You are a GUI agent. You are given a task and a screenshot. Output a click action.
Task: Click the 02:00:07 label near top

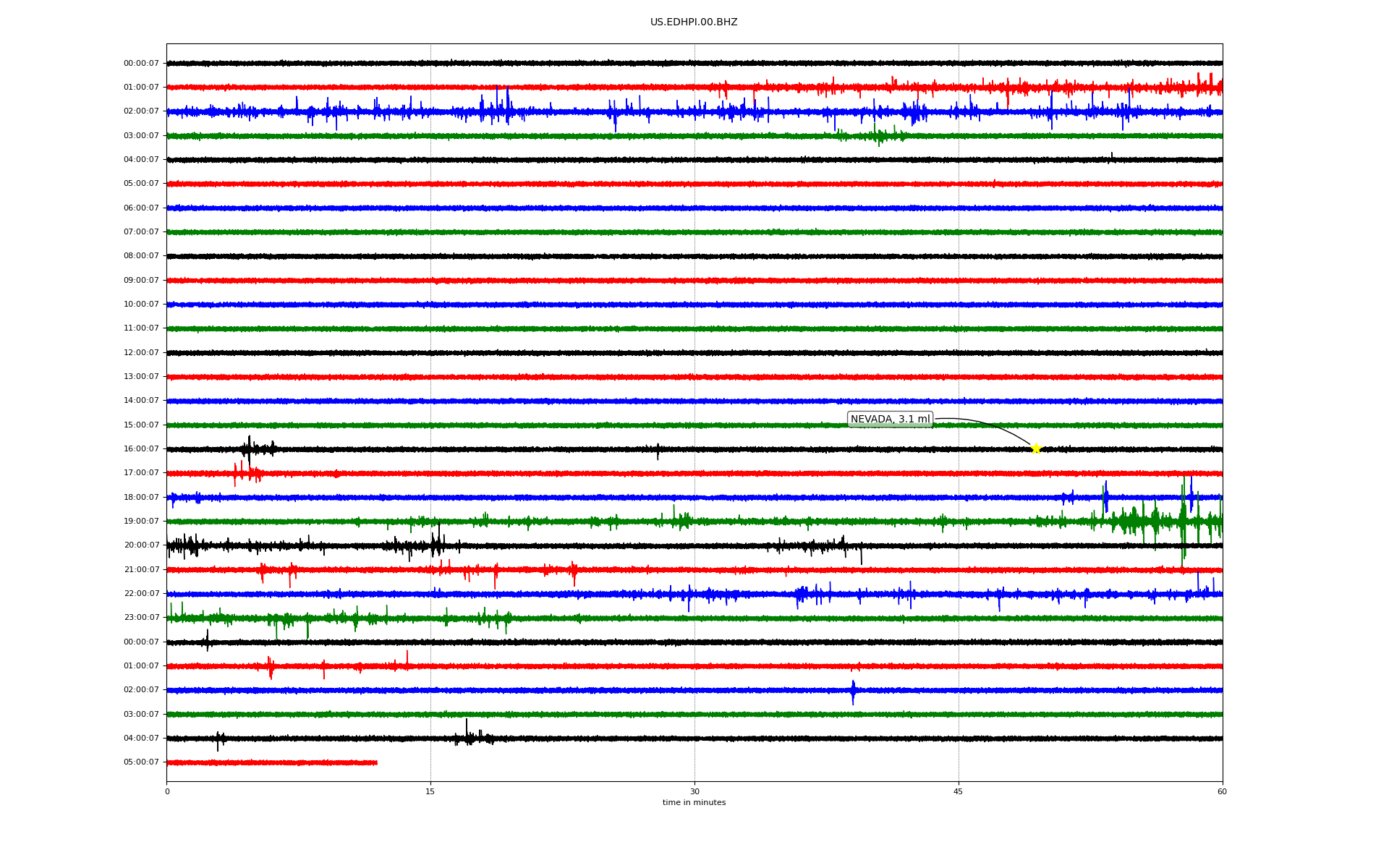(x=141, y=111)
